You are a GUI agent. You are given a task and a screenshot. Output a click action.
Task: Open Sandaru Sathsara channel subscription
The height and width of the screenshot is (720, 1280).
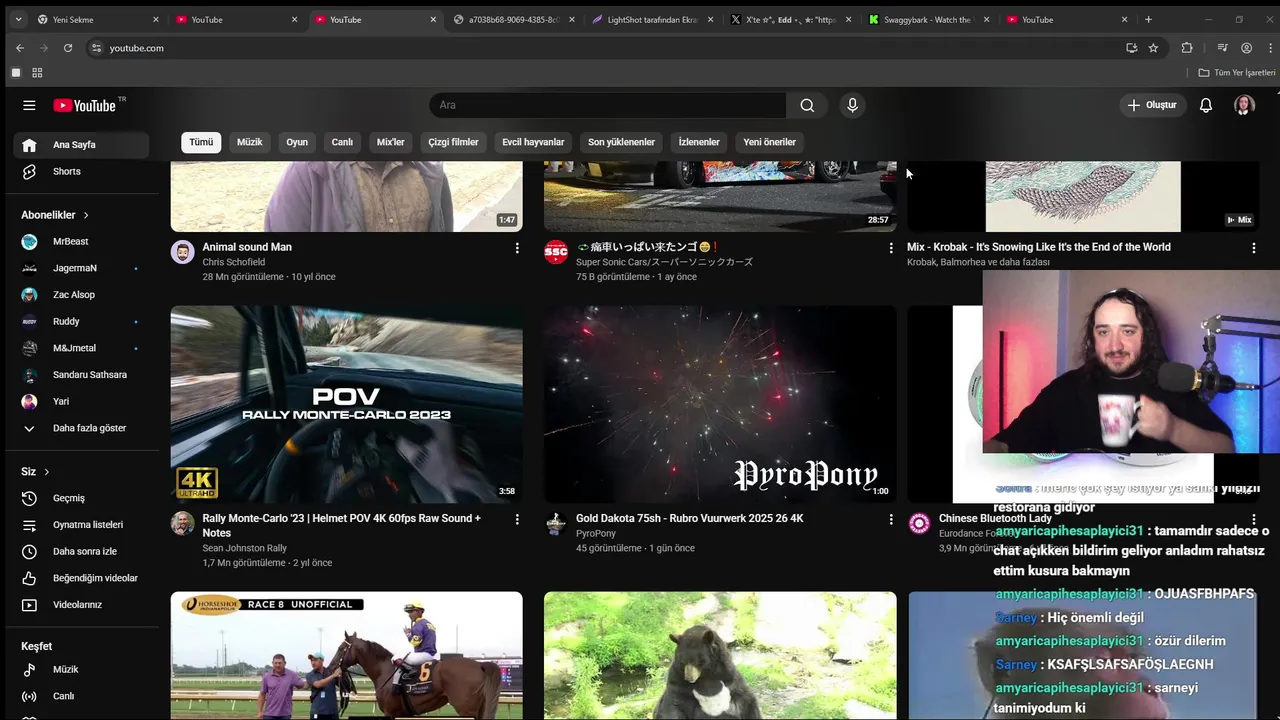[81, 375]
